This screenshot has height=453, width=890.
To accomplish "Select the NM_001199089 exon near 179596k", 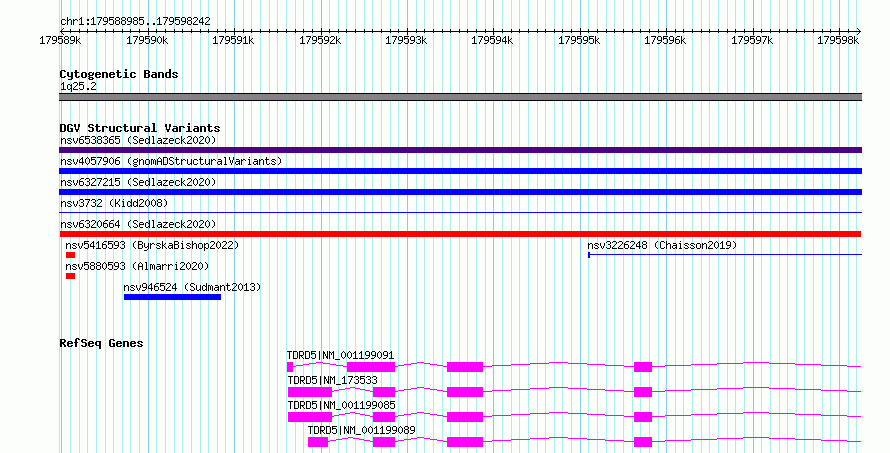I will 643,442.
